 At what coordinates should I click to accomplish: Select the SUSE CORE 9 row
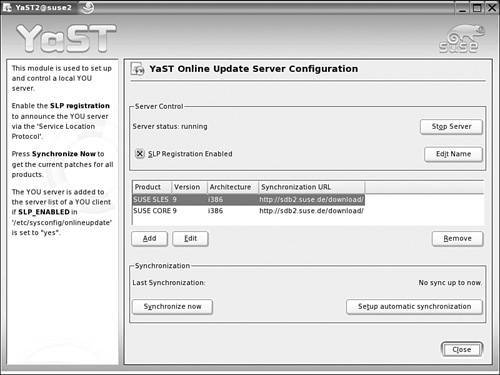pos(248,211)
